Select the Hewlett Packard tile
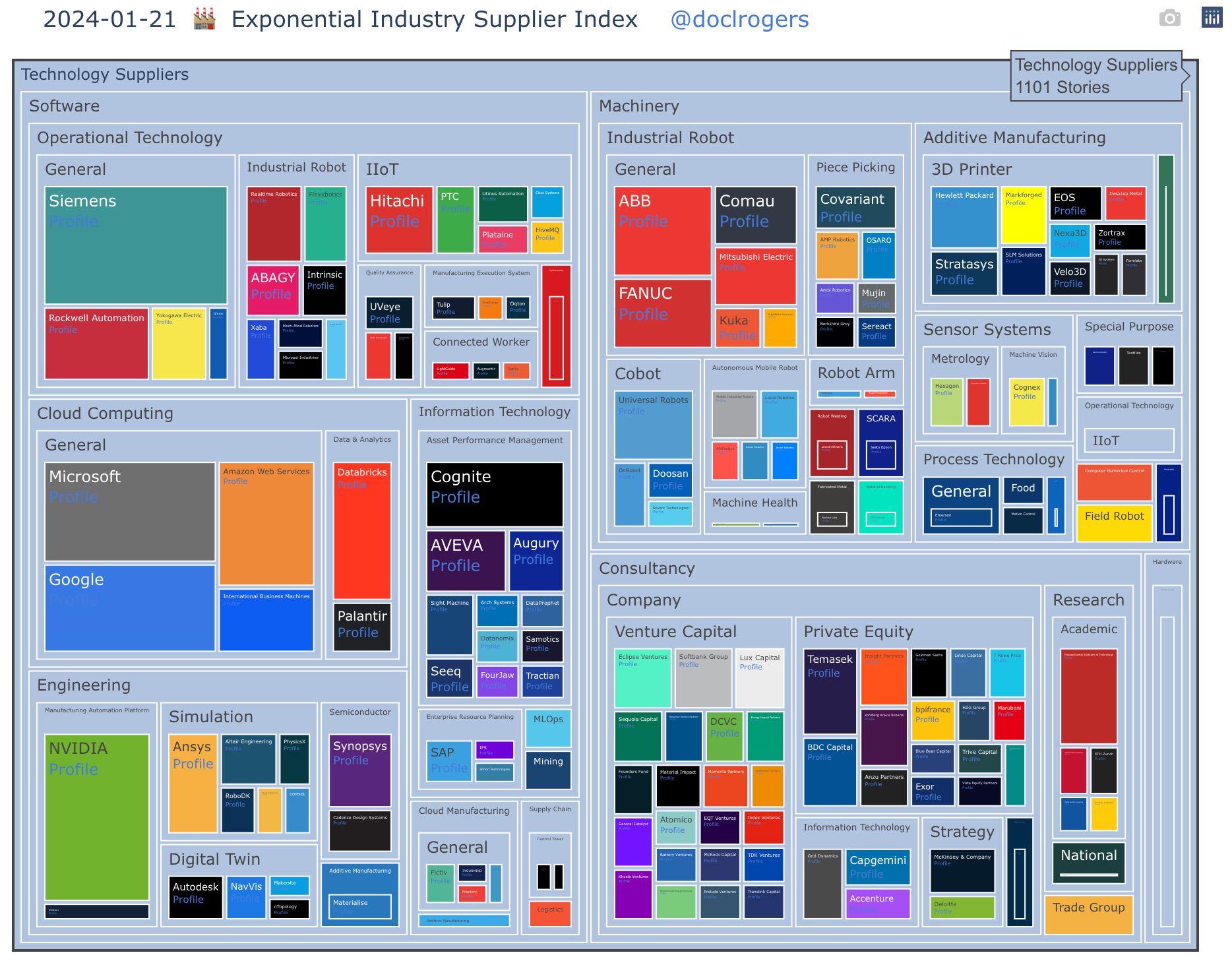This screenshot has height=959, width=1232. (x=964, y=217)
